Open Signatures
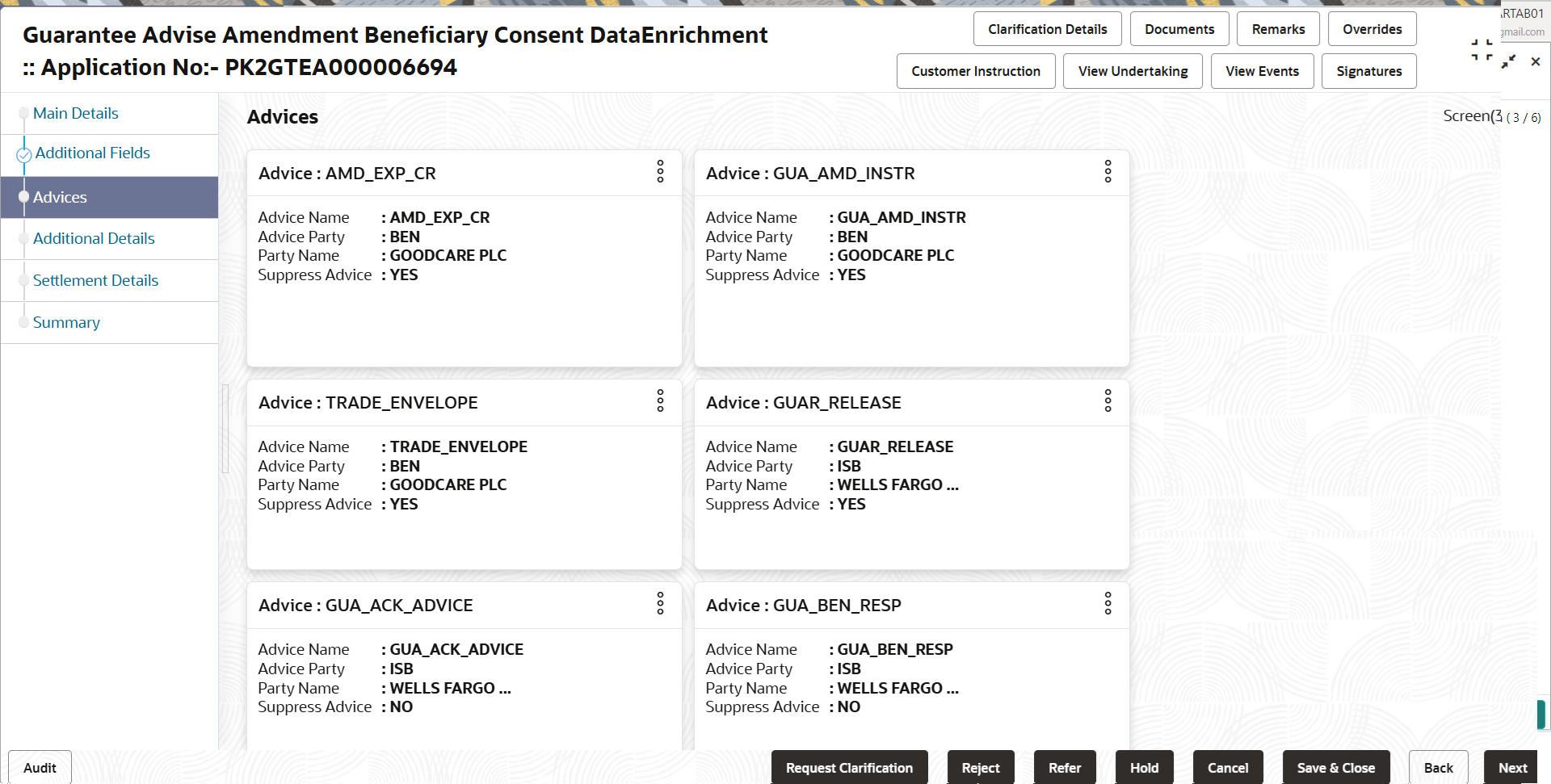The width and height of the screenshot is (1551, 784). point(1368,71)
